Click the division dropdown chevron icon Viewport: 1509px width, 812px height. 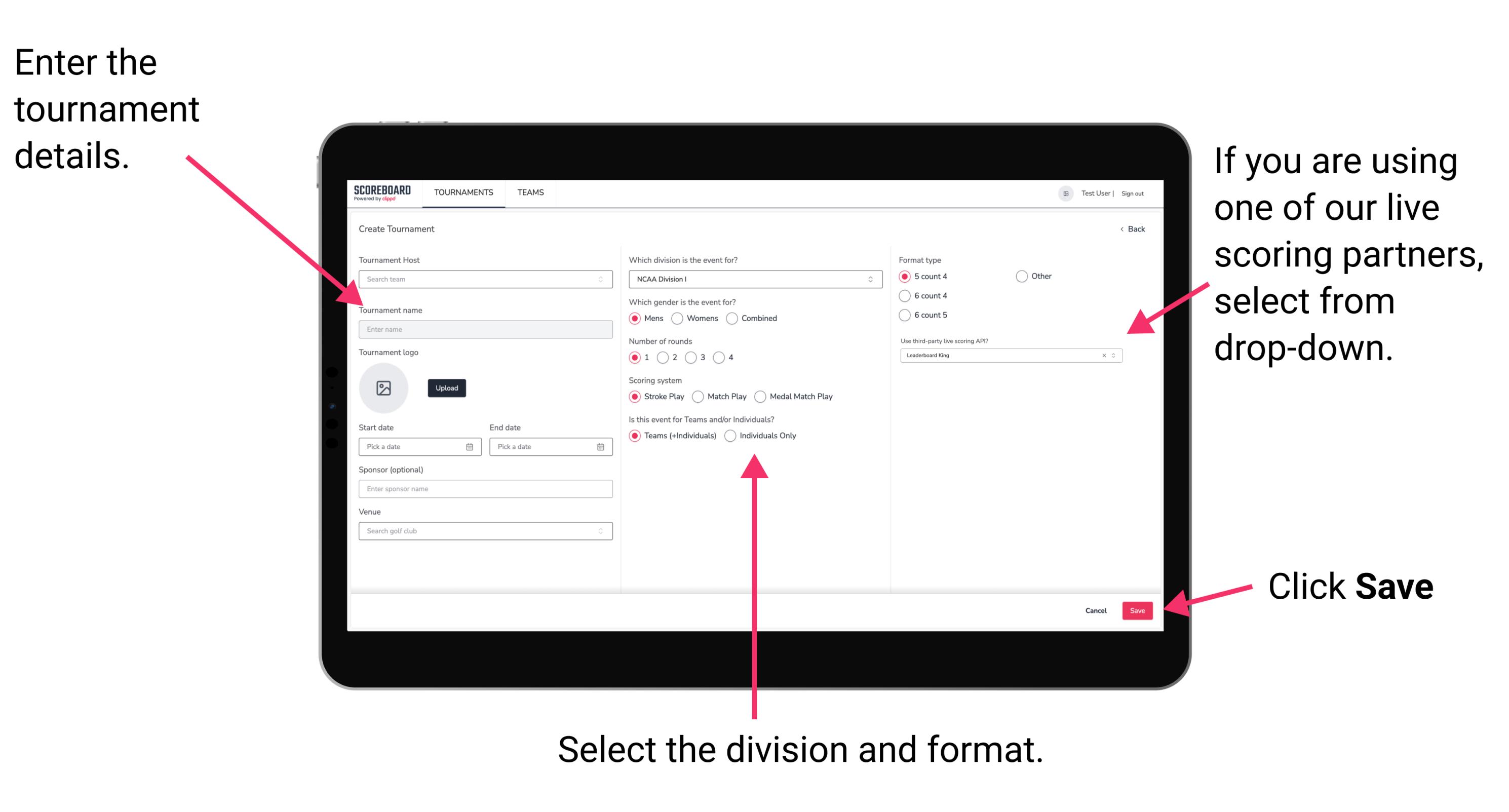(871, 279)
